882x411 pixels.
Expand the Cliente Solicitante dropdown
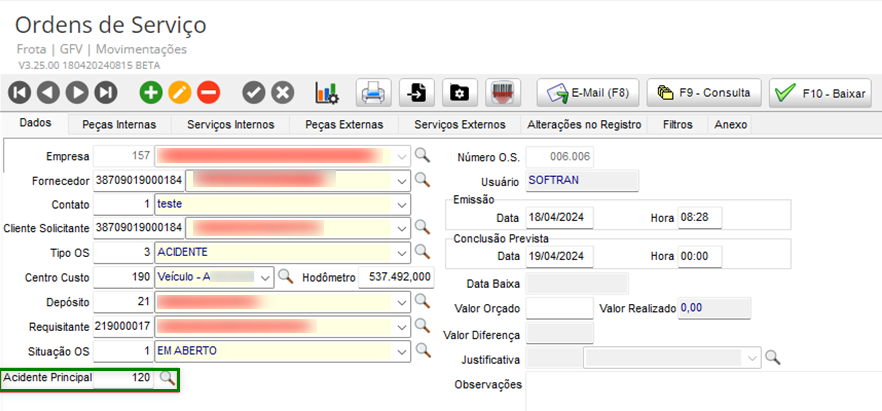pos(402,228)
